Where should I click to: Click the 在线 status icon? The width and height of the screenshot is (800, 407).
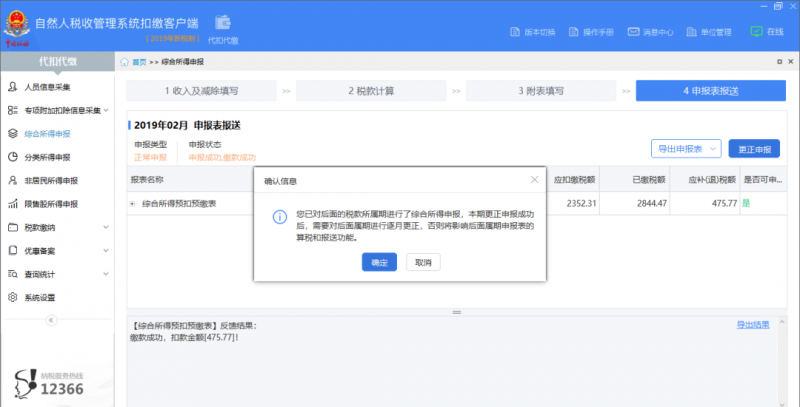coord(755,31)
